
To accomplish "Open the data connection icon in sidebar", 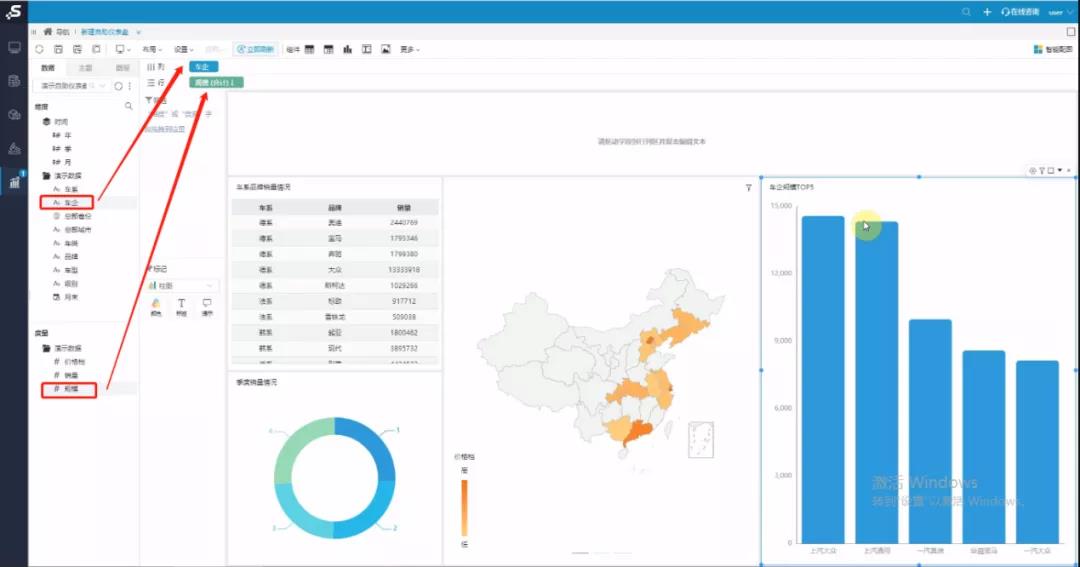I will coord(14,81).
